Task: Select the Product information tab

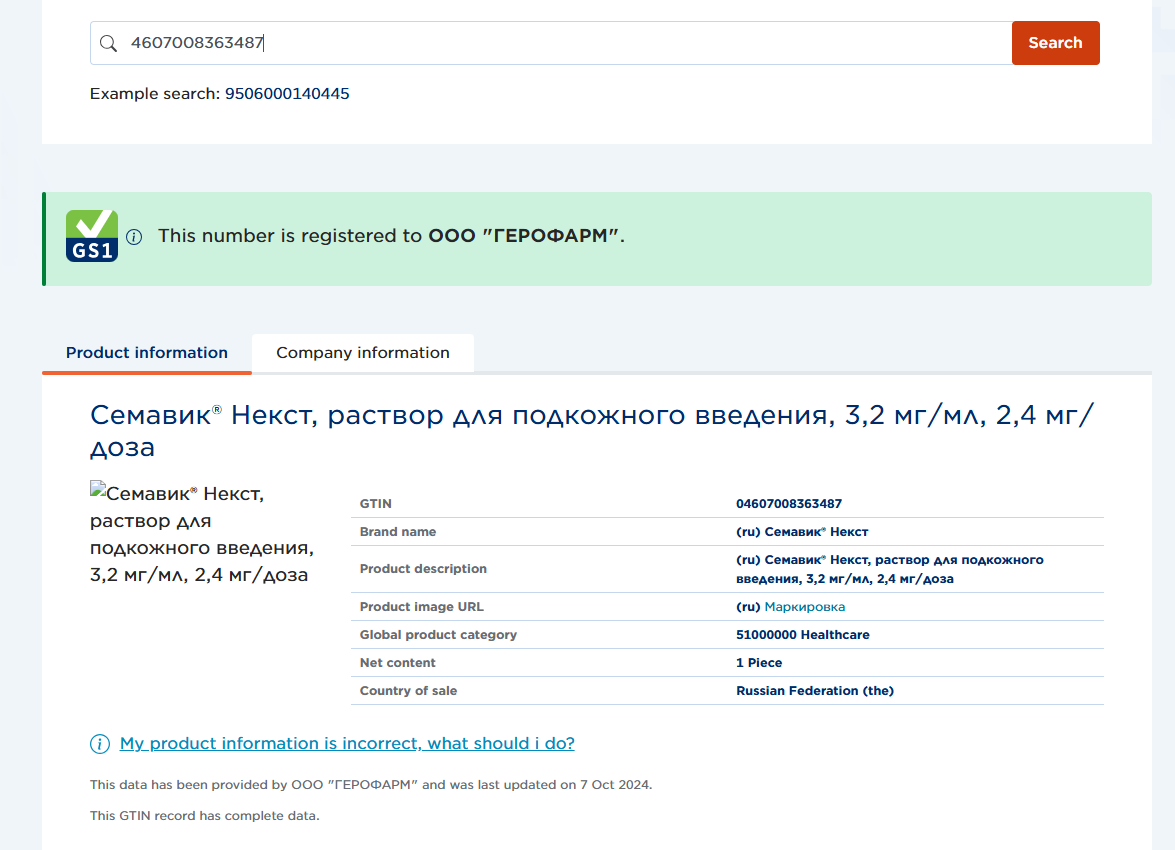Action: click(147, 353)
